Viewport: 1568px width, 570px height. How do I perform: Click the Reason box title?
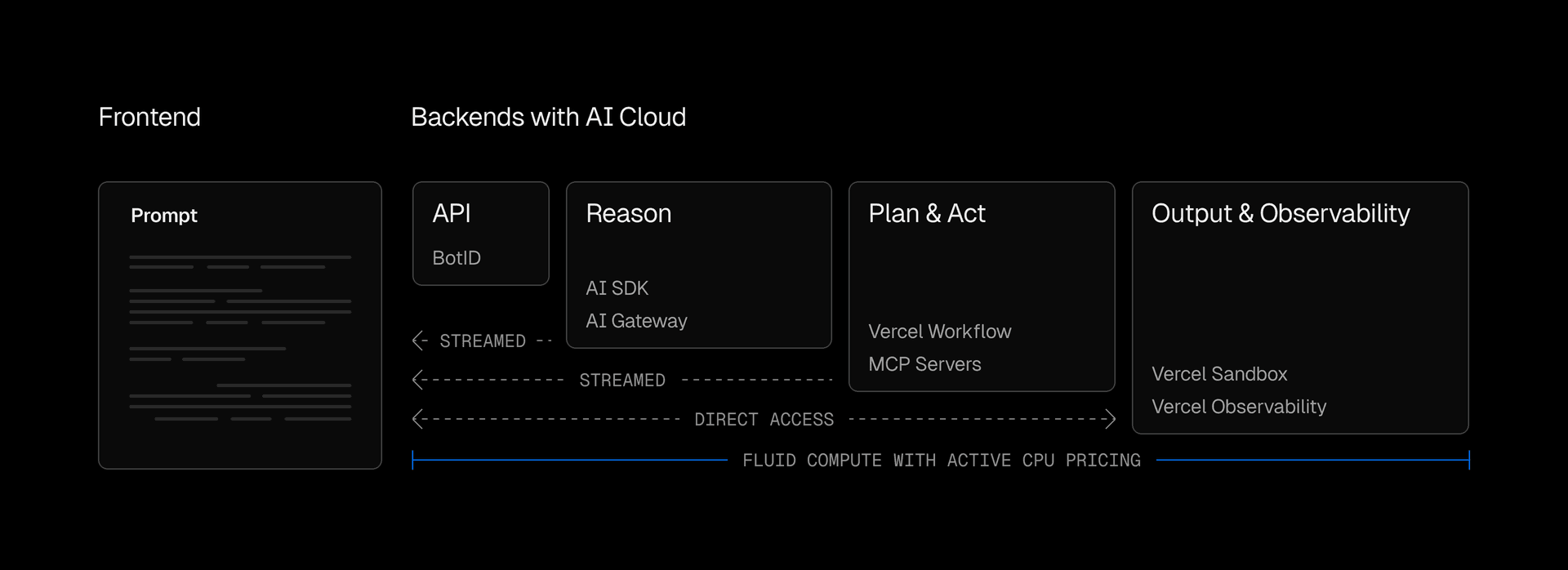[x=628, y=213]
